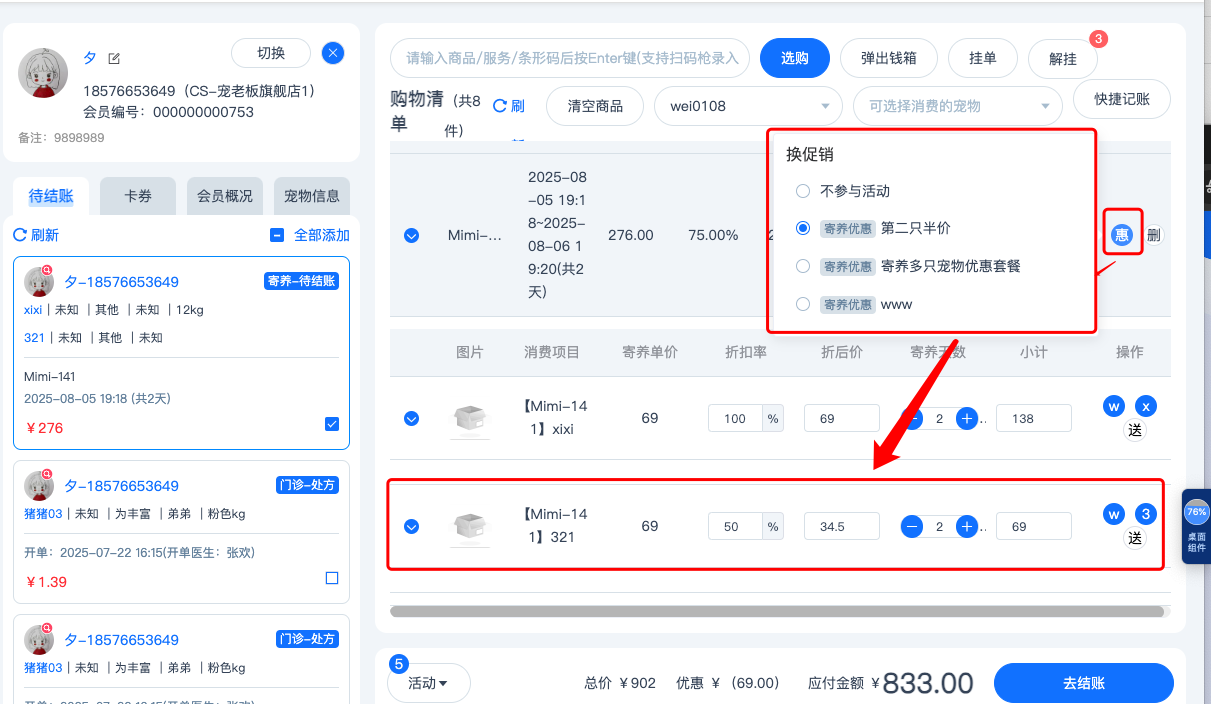
Task: Increase boarding days on 321 row
Action: [966, 526]
